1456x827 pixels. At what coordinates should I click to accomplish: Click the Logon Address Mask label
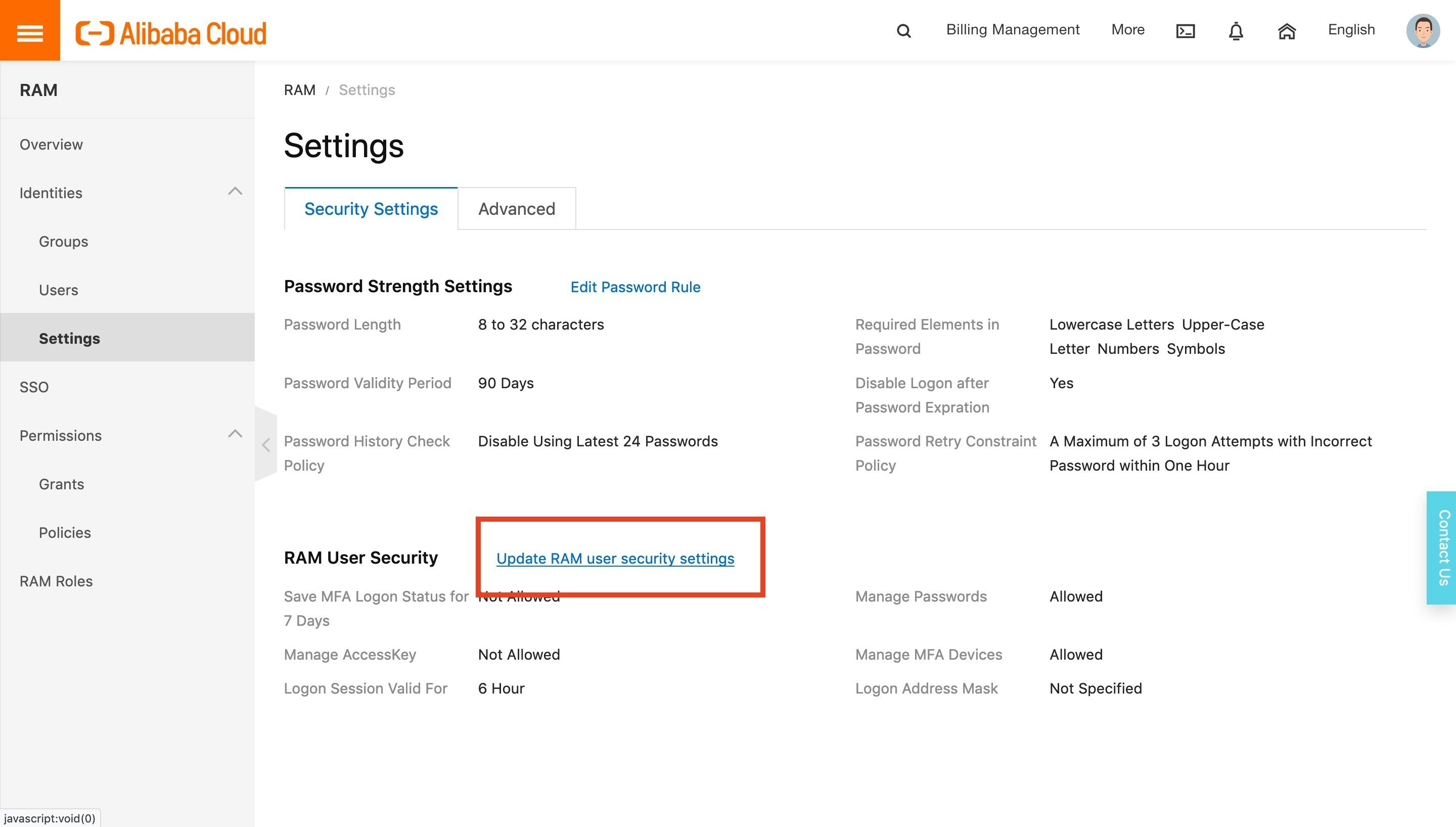(926, 688)
